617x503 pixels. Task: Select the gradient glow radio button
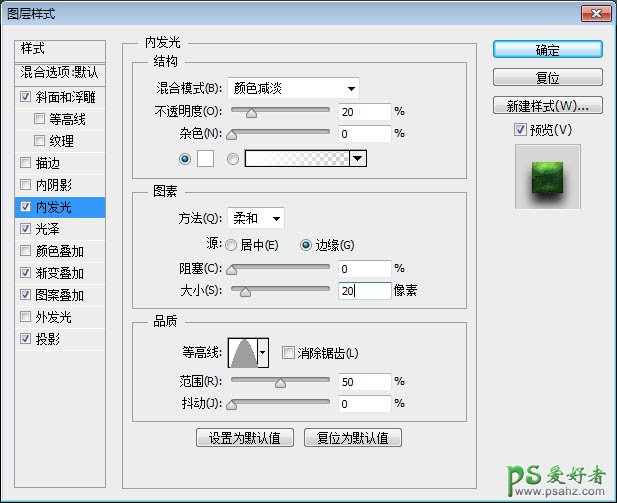(233, 158)
